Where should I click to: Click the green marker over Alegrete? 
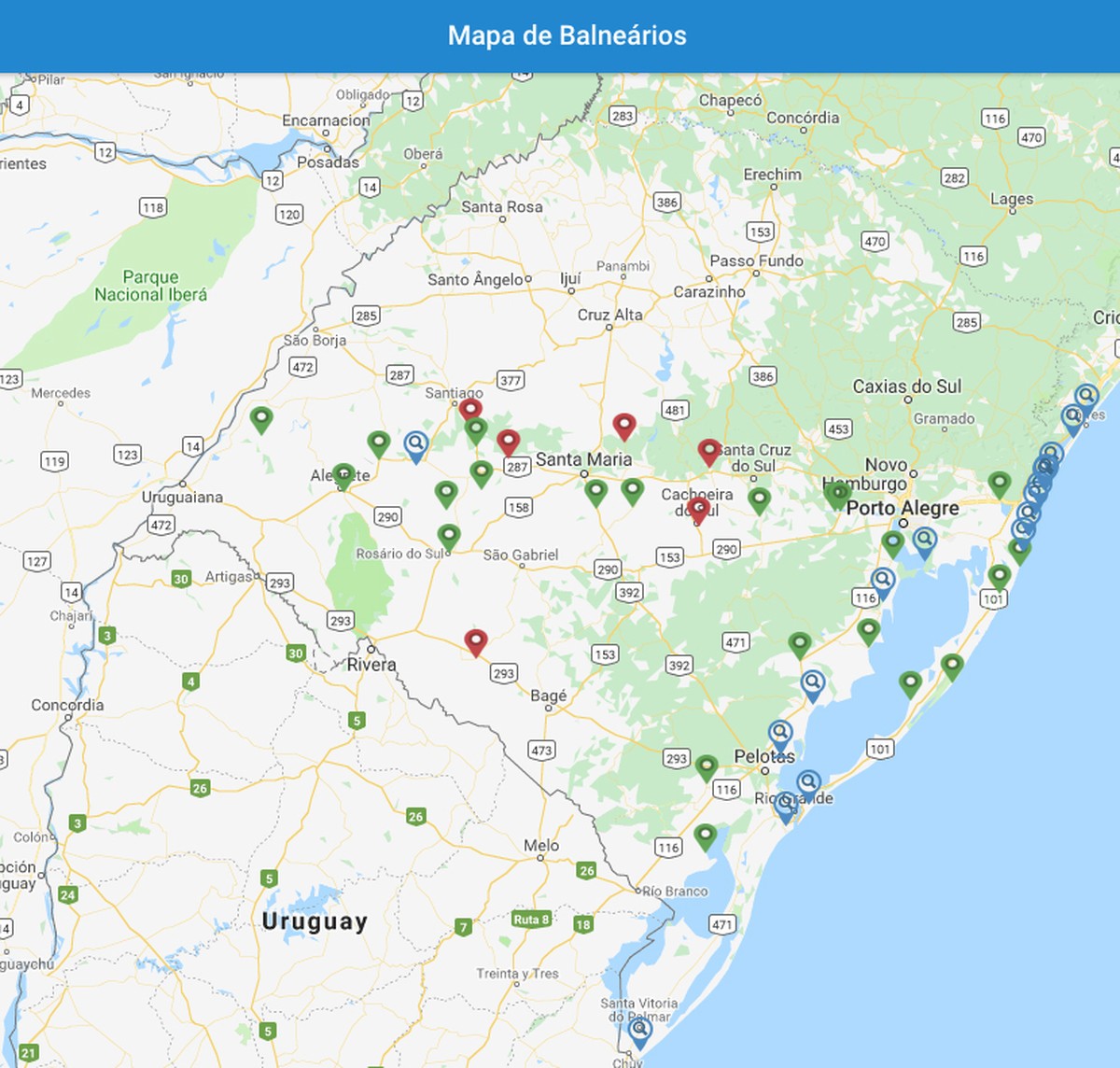(x=343, y=475)
